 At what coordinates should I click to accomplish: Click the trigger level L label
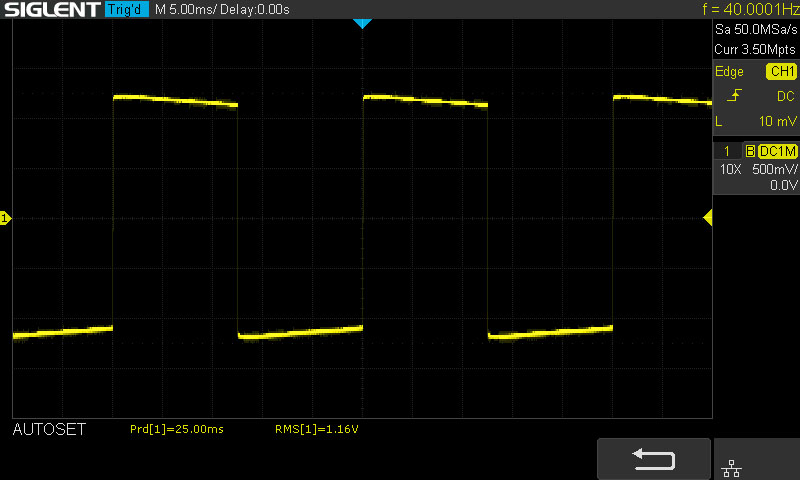pyautogui.click(x=719, y=121)
